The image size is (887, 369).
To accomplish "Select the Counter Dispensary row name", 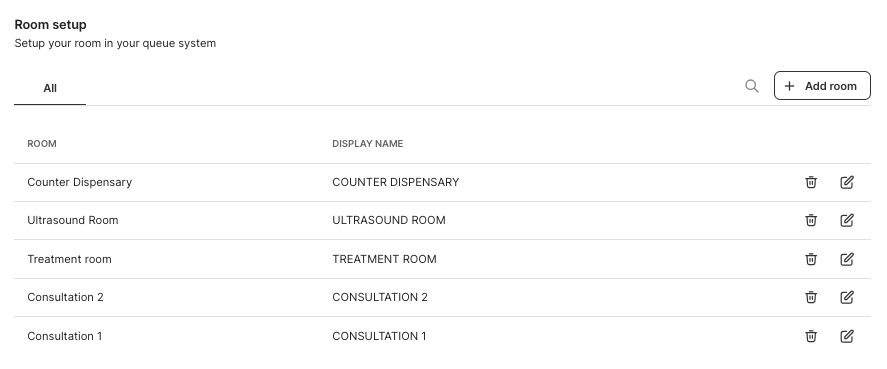I will tap(80, 182).
